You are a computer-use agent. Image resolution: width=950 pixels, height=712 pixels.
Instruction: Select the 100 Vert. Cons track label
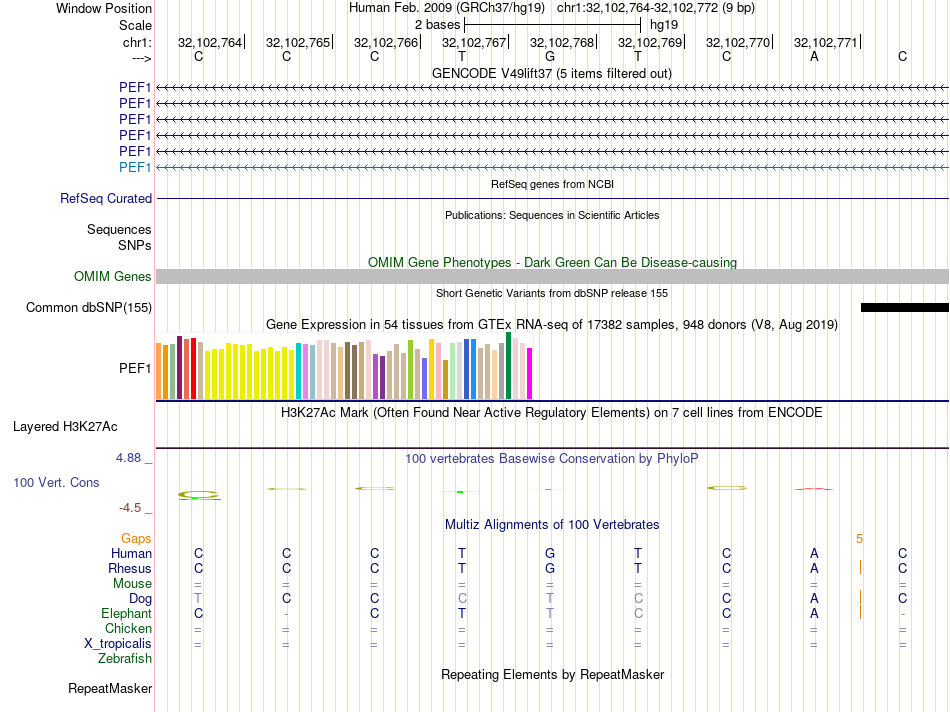[56, 482]
